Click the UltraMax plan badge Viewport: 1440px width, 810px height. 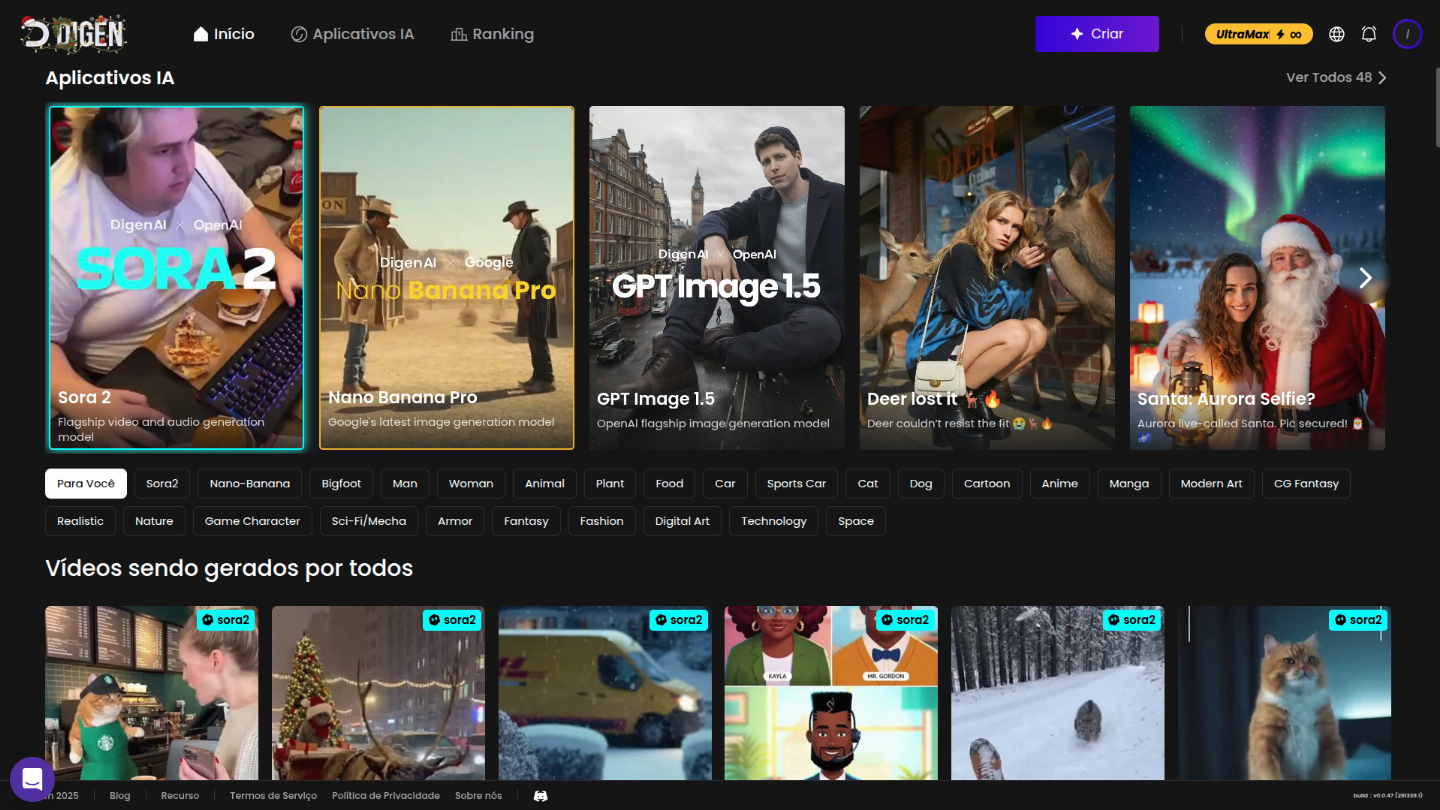click(x=1258, y=34)
